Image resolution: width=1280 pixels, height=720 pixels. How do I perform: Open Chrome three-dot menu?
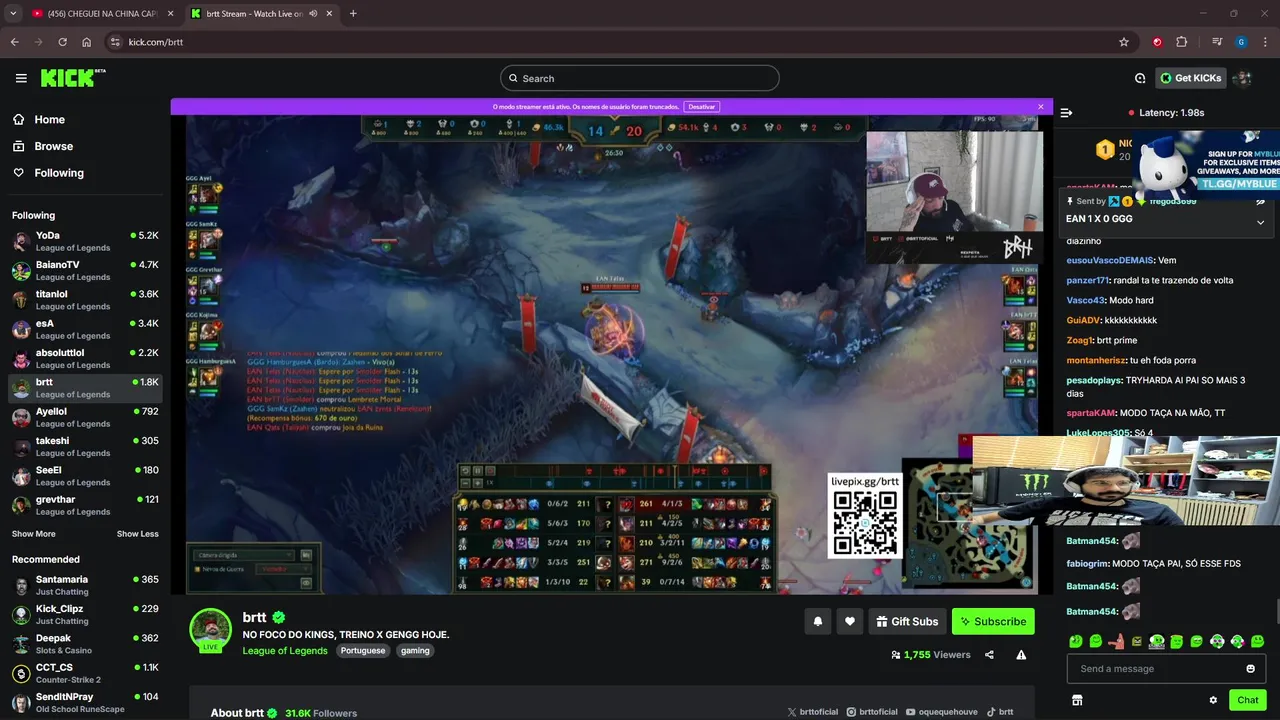coord(1265,42)
